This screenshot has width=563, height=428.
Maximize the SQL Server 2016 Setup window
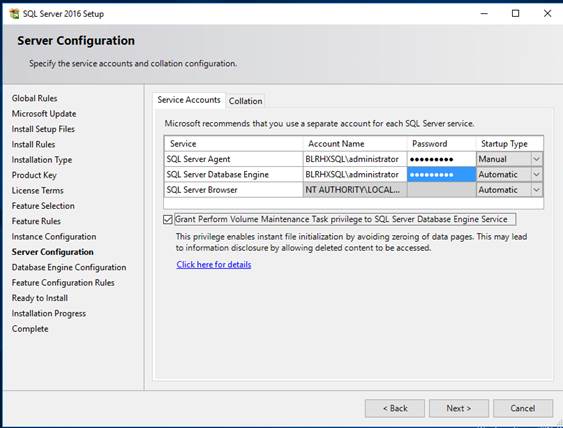[516, 14]
